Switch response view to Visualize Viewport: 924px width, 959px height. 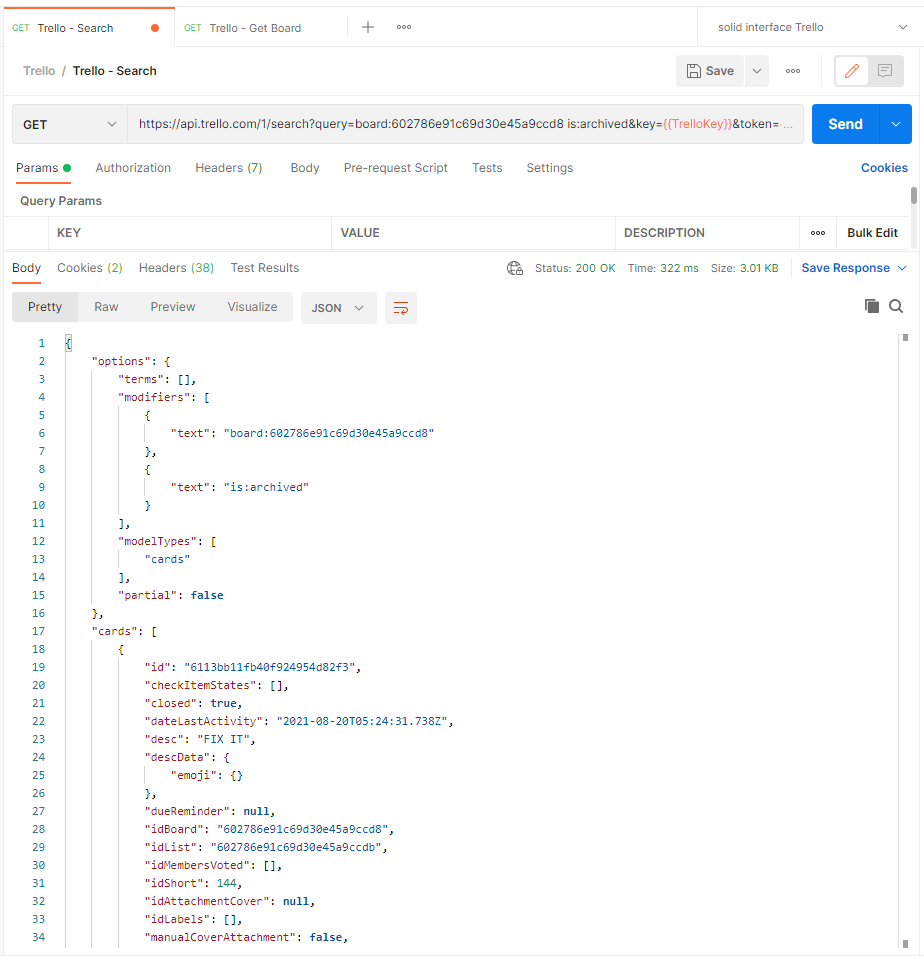[252, 307]
